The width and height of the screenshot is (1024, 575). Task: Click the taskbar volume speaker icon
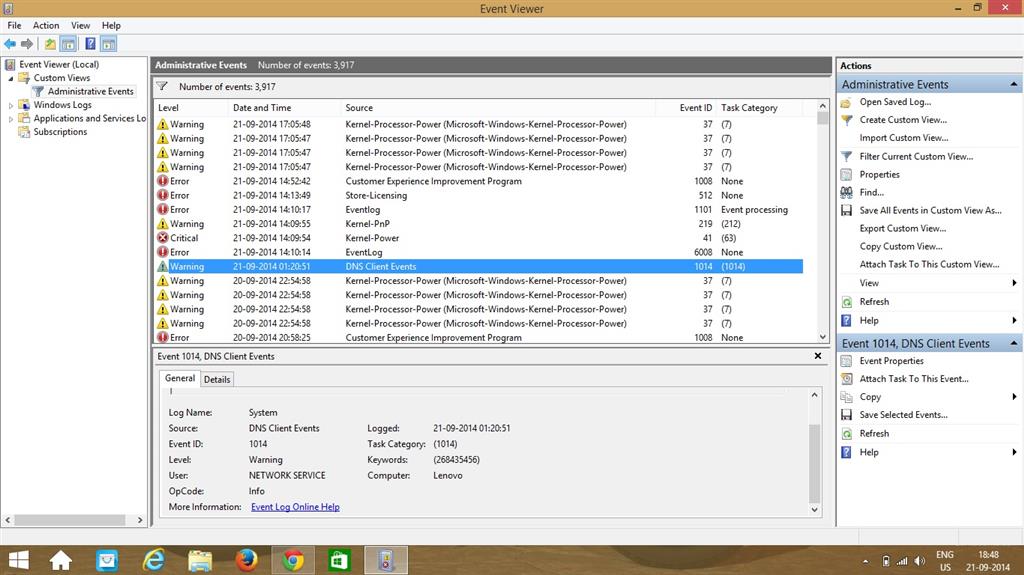(x=920, y=561)
